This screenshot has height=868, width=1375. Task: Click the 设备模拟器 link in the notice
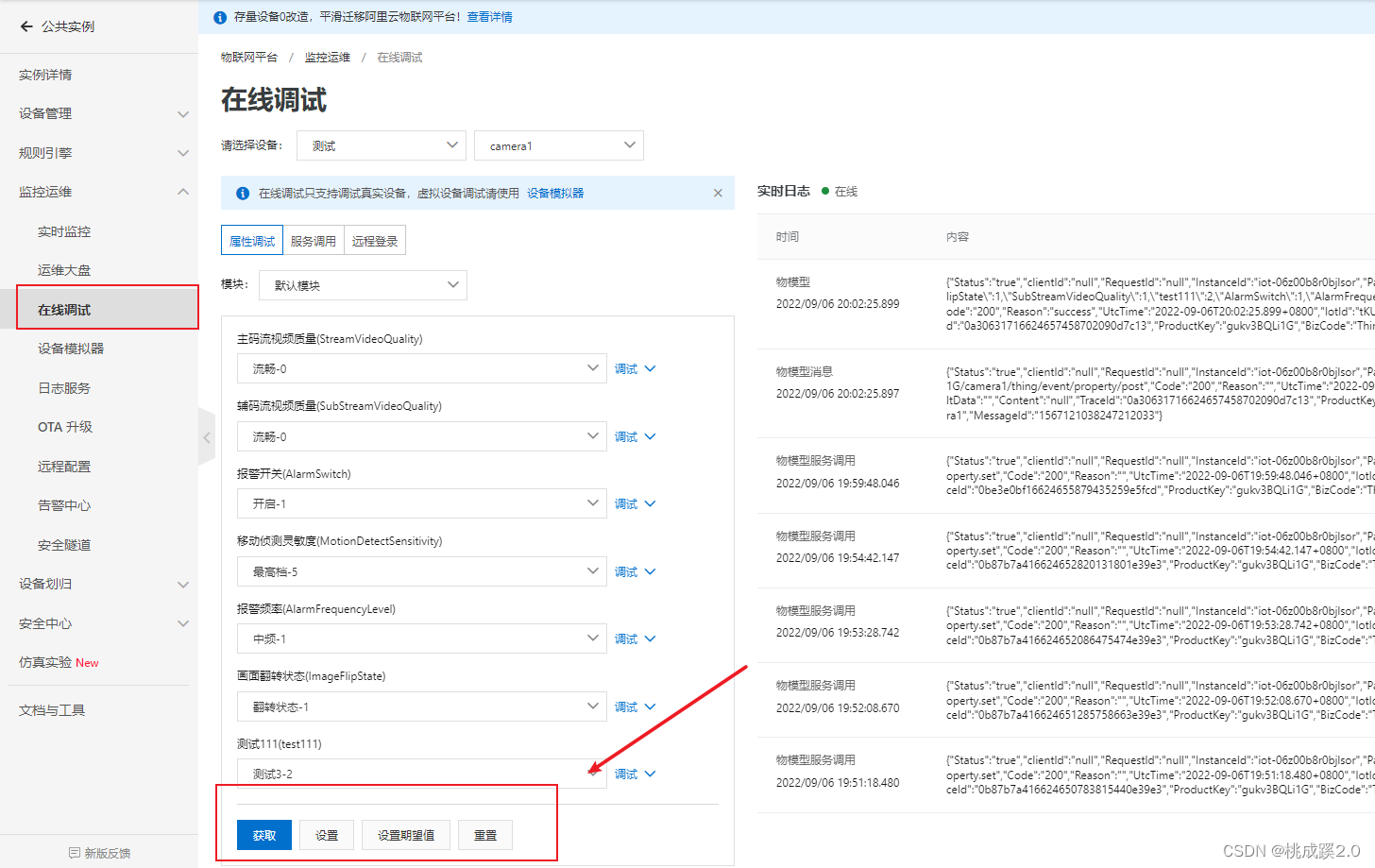click(x=555, y=193)
